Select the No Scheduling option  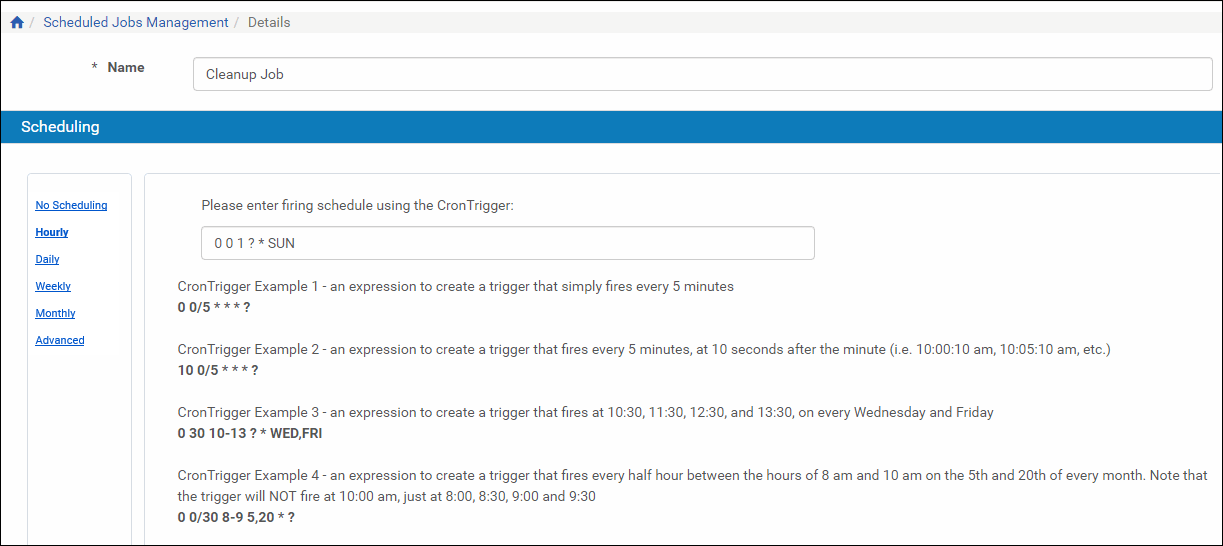tap(71, 205)
